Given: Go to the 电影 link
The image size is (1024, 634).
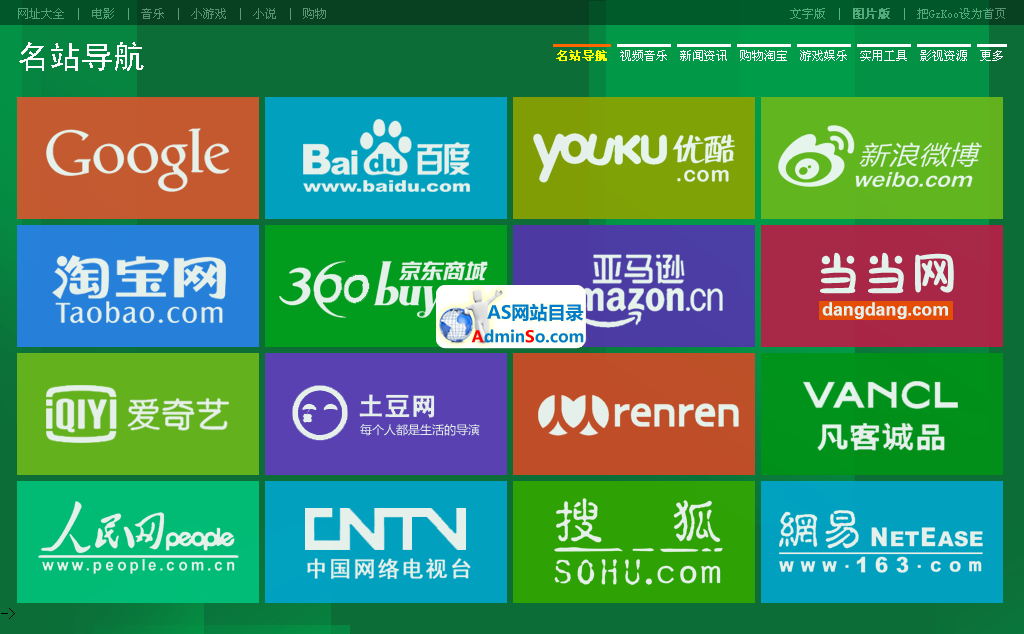Looking at the screenshot, I should tap(103, 14).
